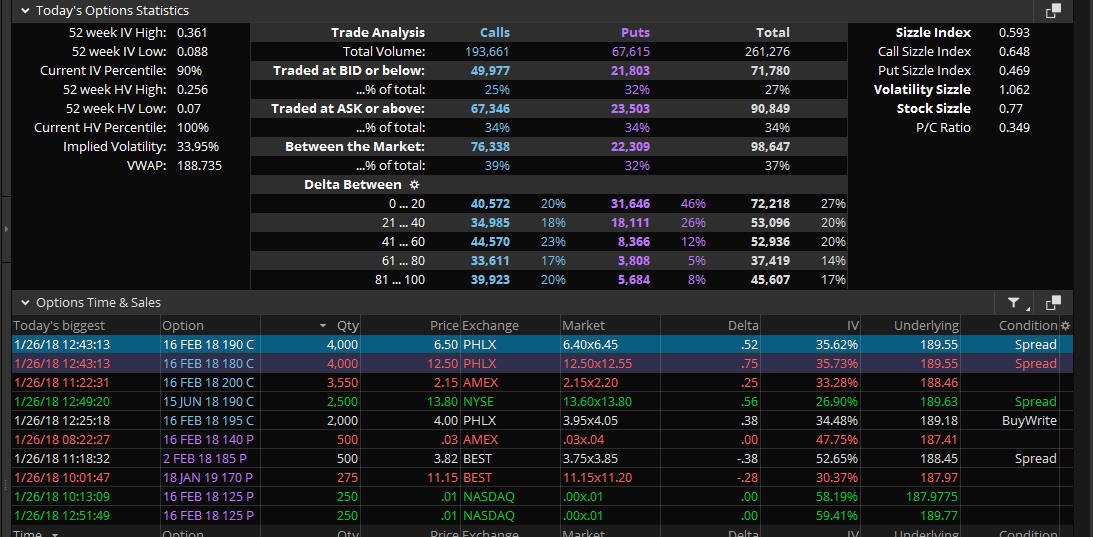Select the 15 JUN 18 190 C option

pyautogui.click(x=208, y=402)
